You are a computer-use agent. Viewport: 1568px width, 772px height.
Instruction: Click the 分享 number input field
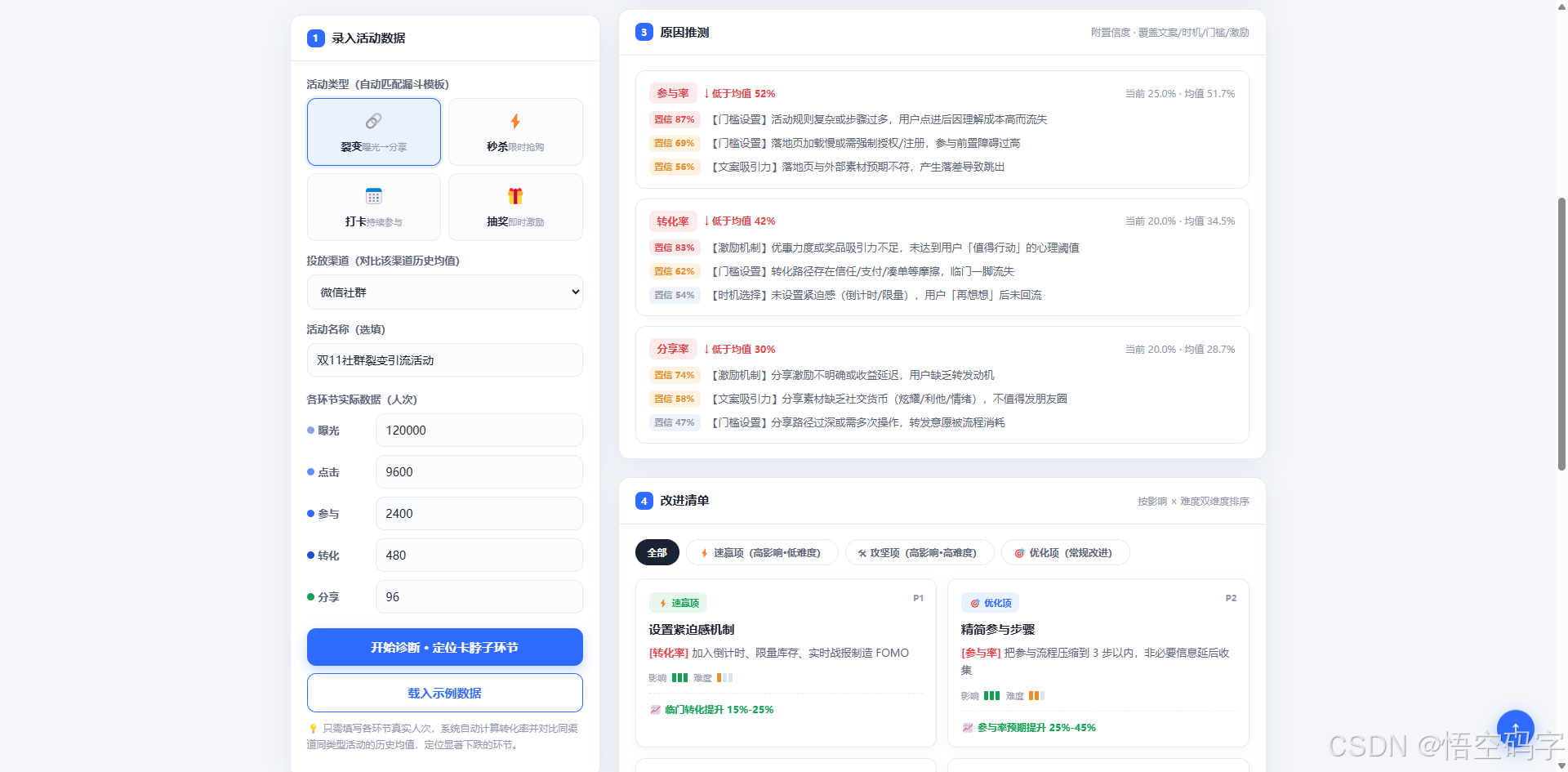[x=479, y=597]
